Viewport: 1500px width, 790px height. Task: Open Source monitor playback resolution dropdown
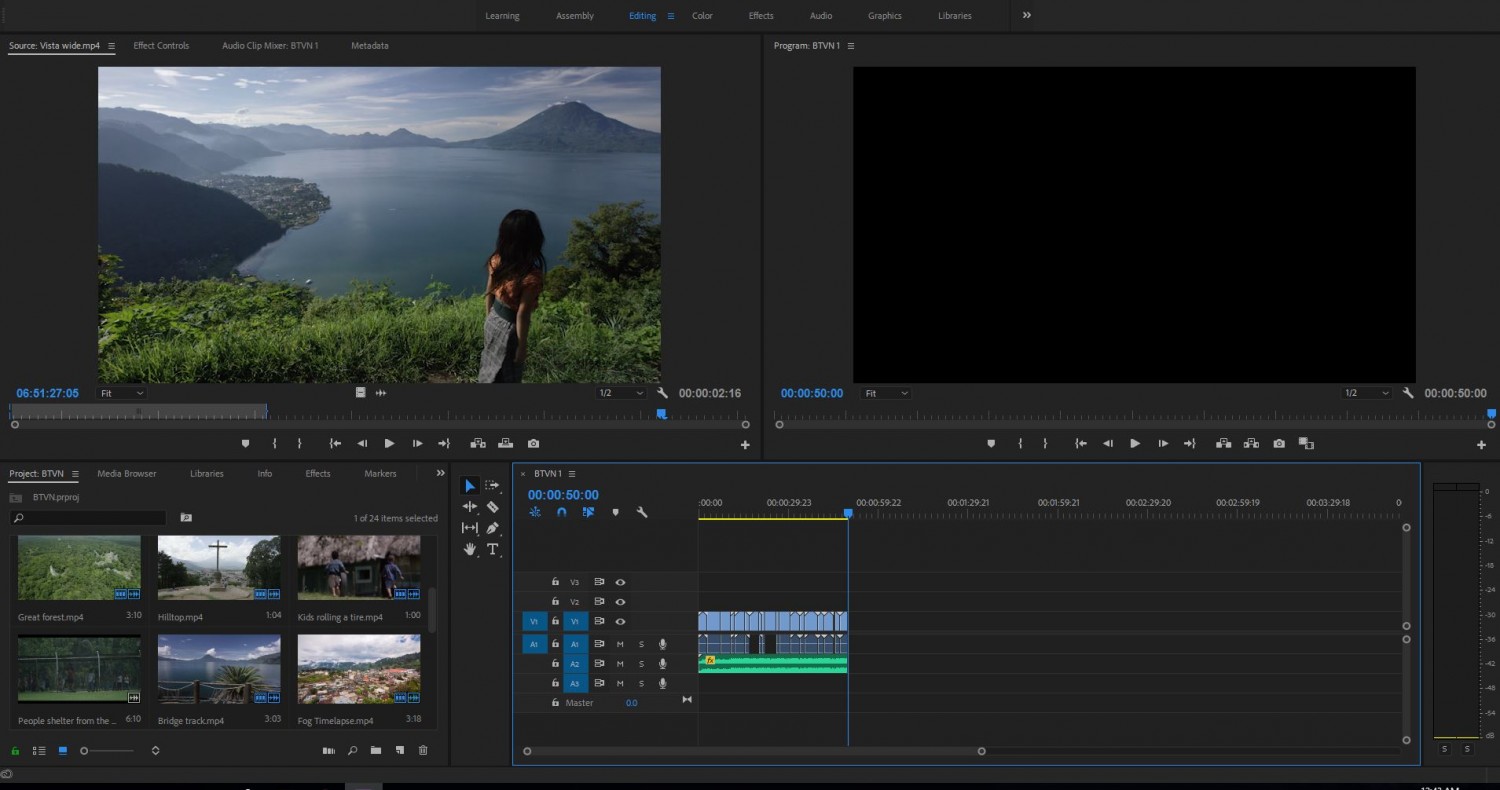tap(621, 393)
